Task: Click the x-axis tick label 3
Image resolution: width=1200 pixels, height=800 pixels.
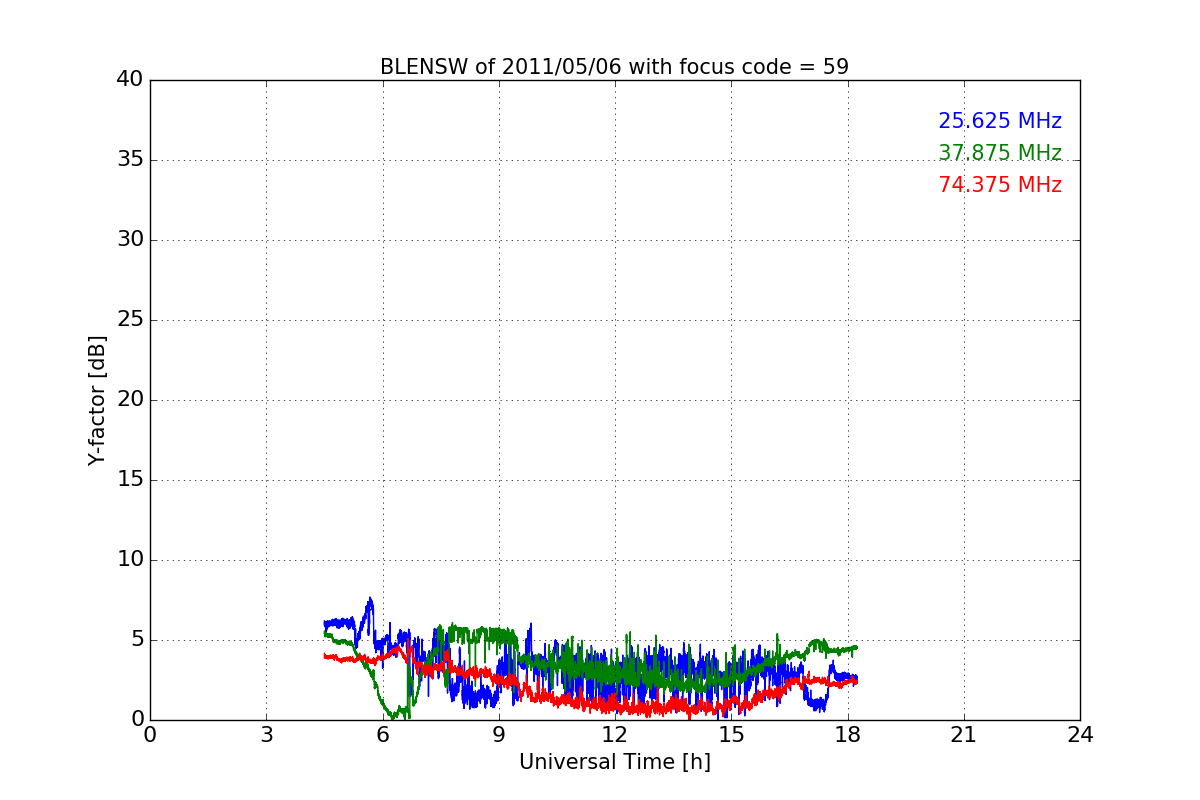Action: 266,735
